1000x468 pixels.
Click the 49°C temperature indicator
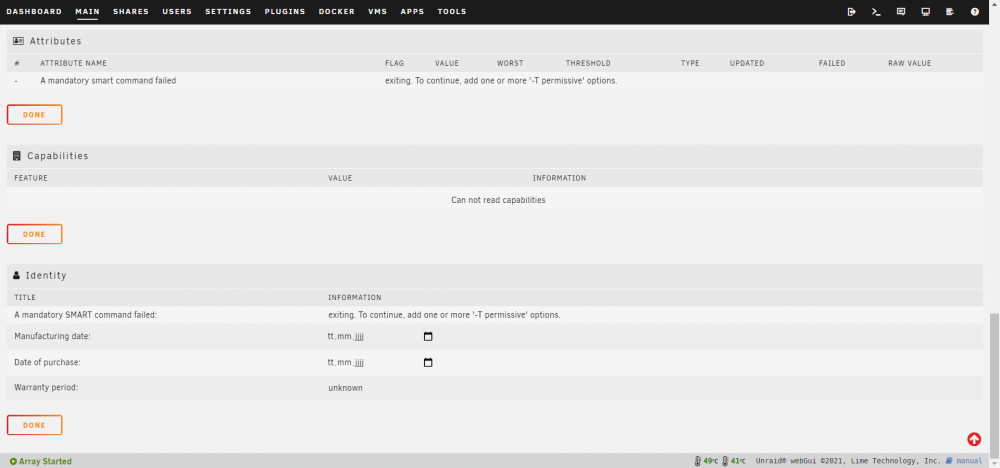(707, 461)
